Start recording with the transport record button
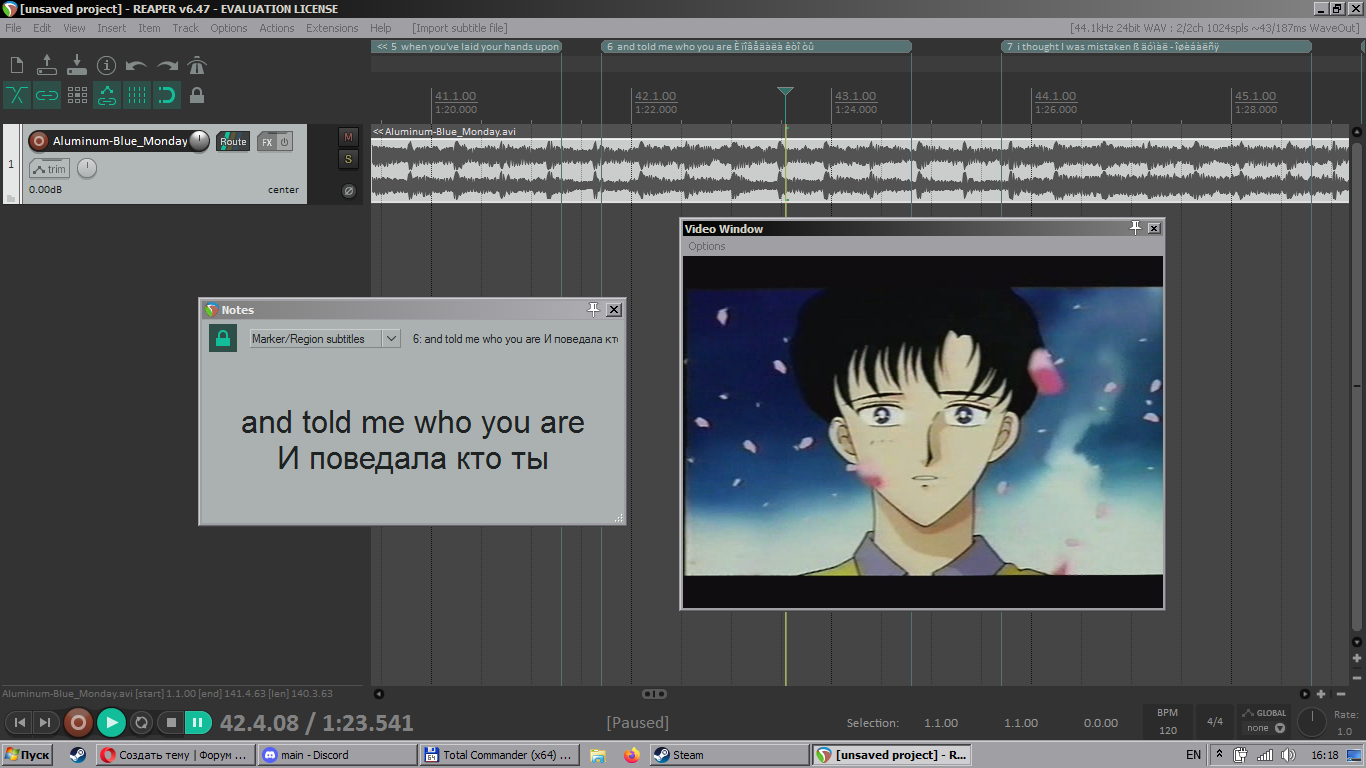The width and height of the screenshot is (1366, 768). click(x=78, y=722)
